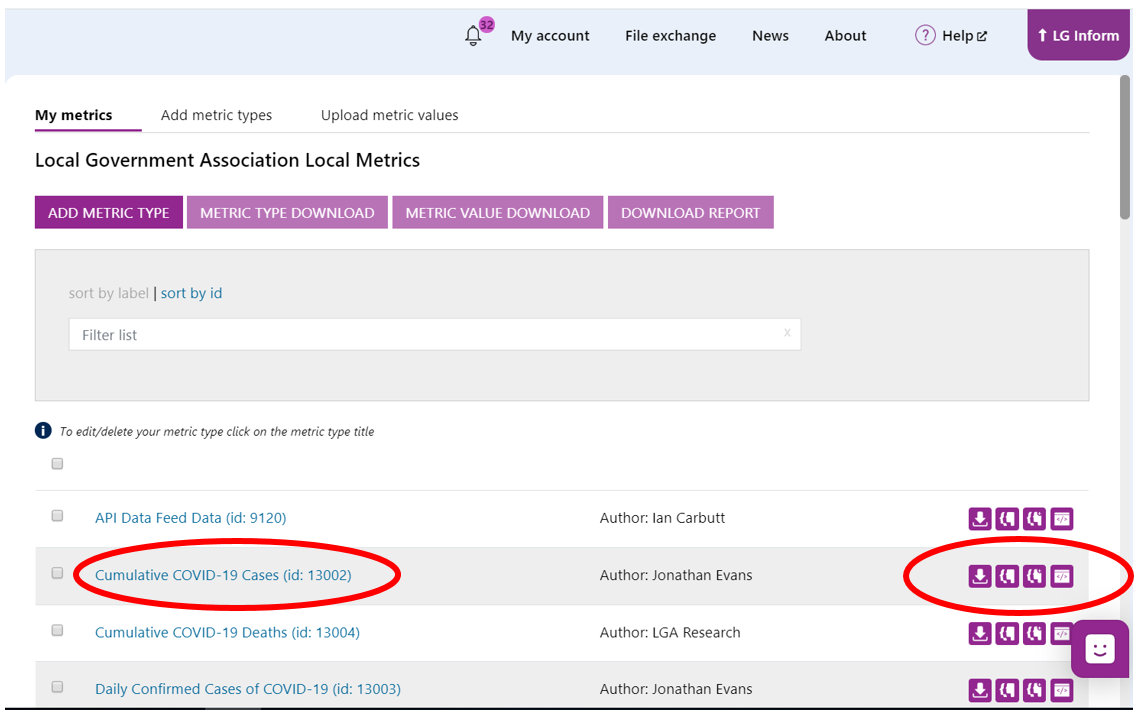Open News in top navigation
The height and width of the screenshot is (715, 1136).
[770, 35]
